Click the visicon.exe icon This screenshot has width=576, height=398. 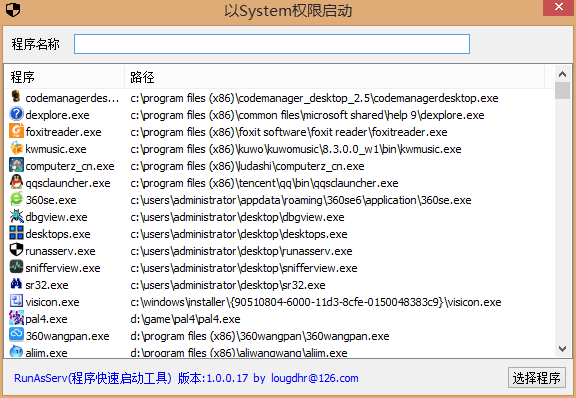coord(16,301)
